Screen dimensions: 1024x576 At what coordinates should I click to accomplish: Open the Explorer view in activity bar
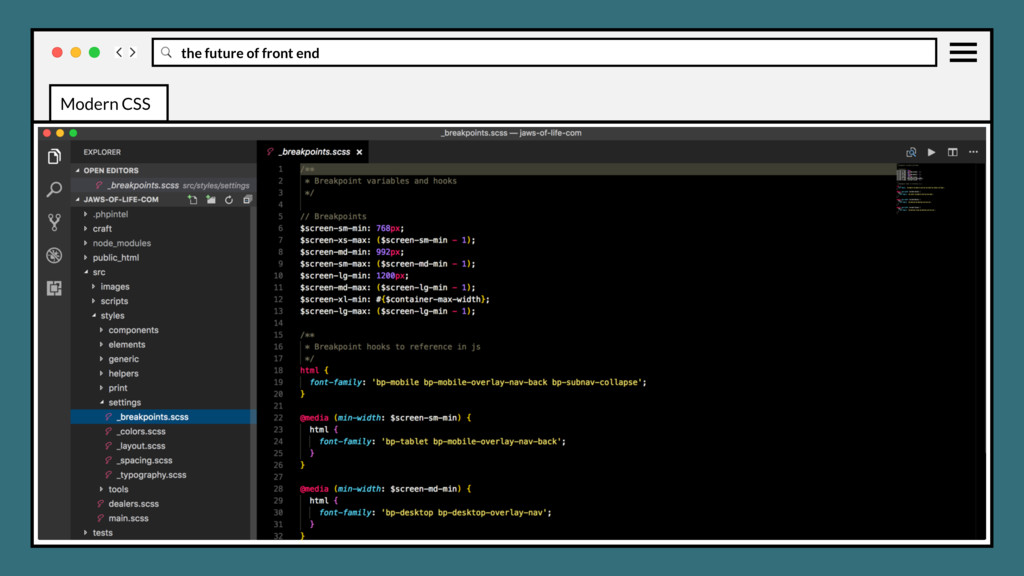click(54, 156)
